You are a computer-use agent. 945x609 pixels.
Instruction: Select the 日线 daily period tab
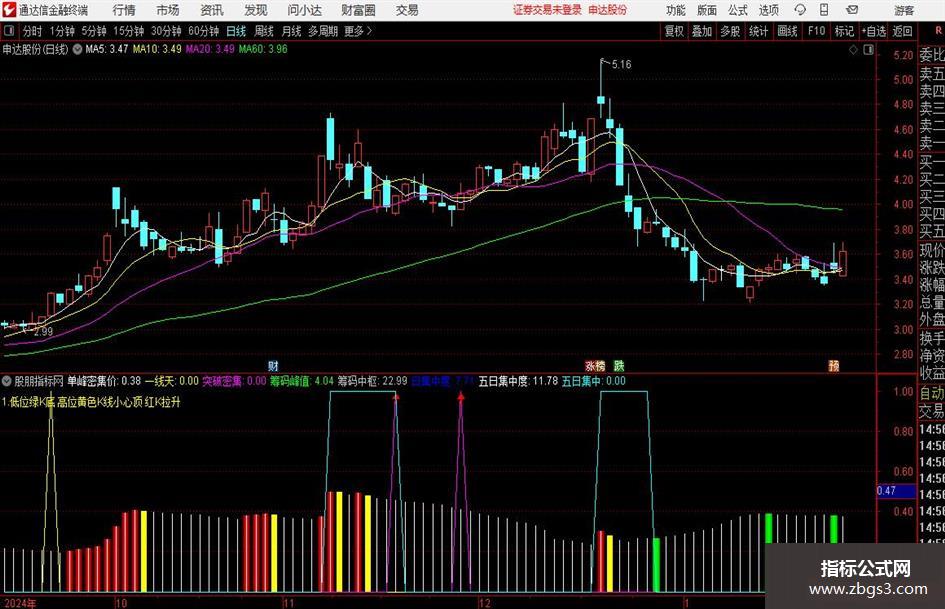click(236, 31)
